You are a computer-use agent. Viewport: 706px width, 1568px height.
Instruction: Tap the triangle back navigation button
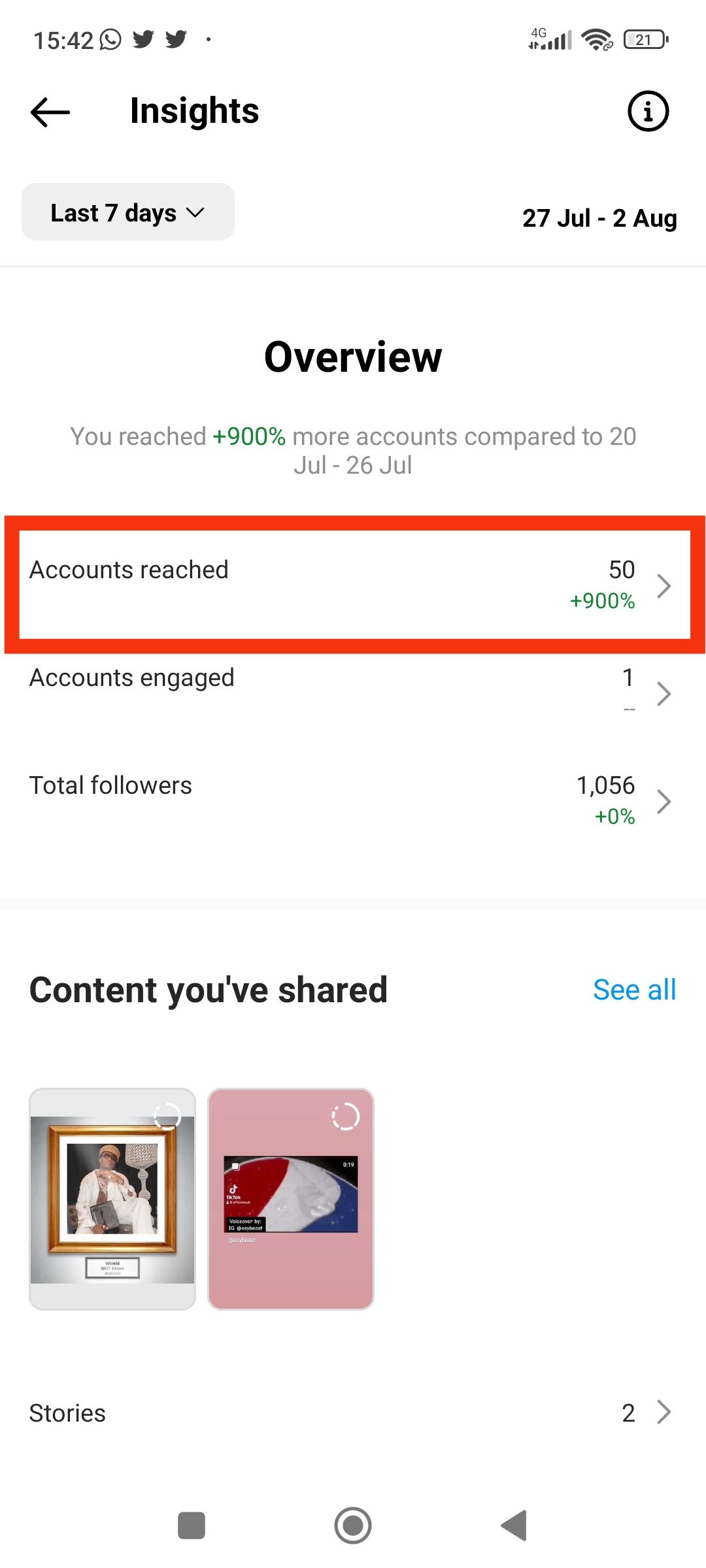coord(515,1526)
